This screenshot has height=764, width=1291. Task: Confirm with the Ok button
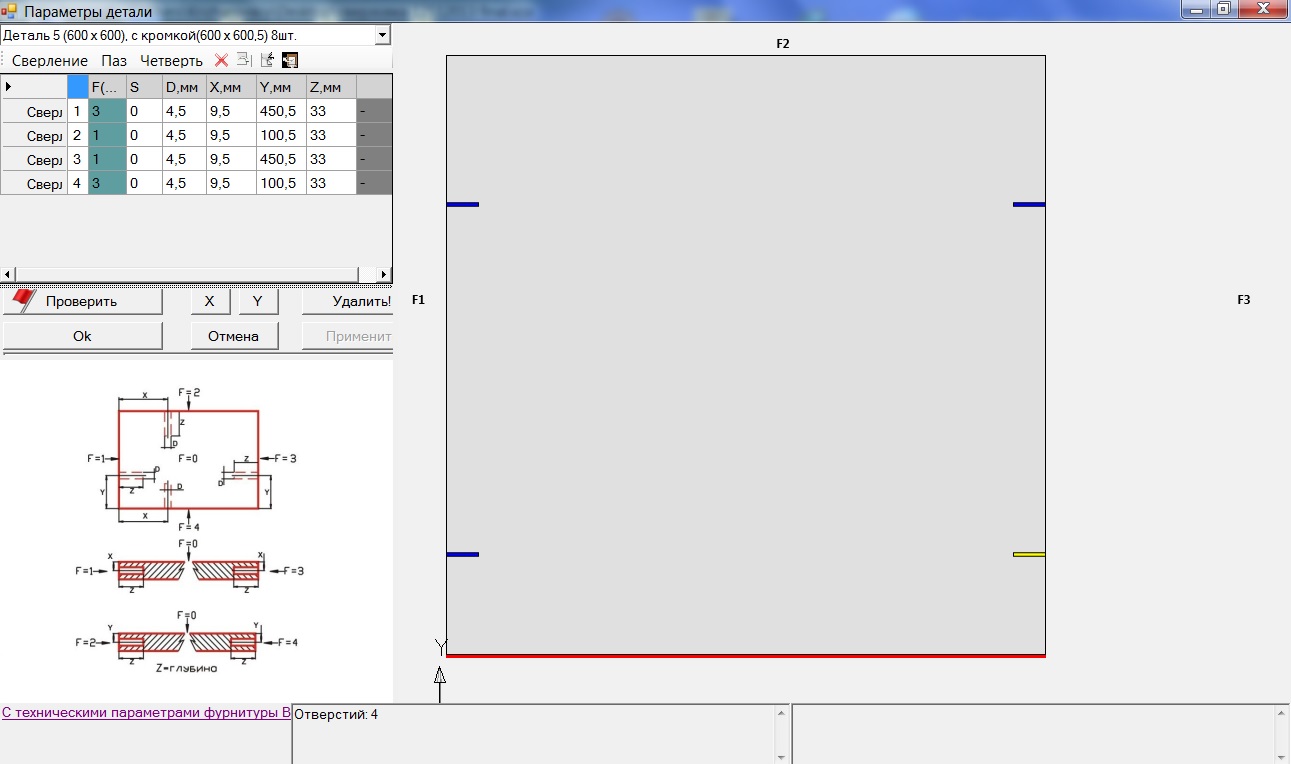[x=82, y=336]
